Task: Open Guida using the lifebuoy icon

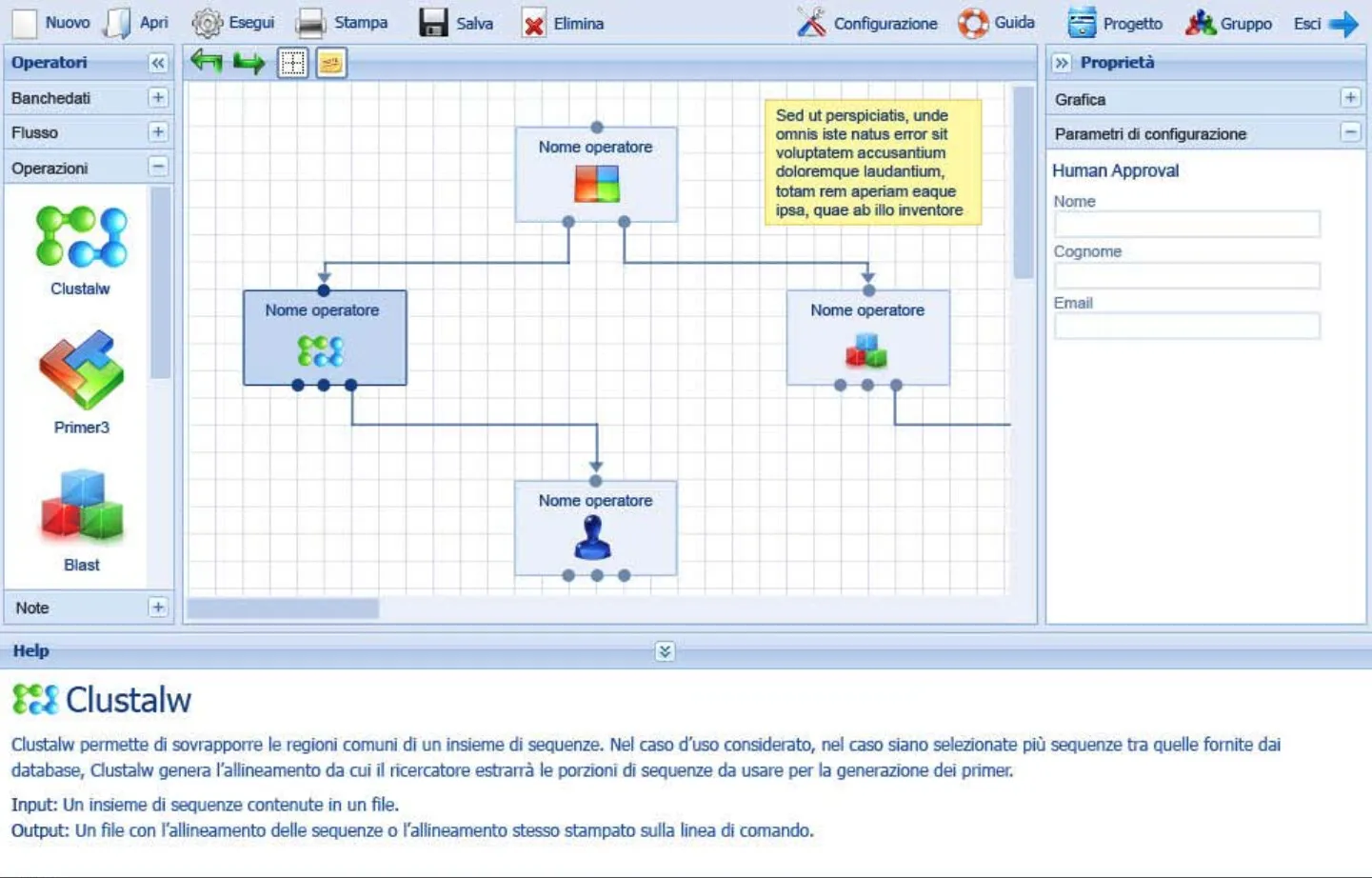Action: pos(970,21)
